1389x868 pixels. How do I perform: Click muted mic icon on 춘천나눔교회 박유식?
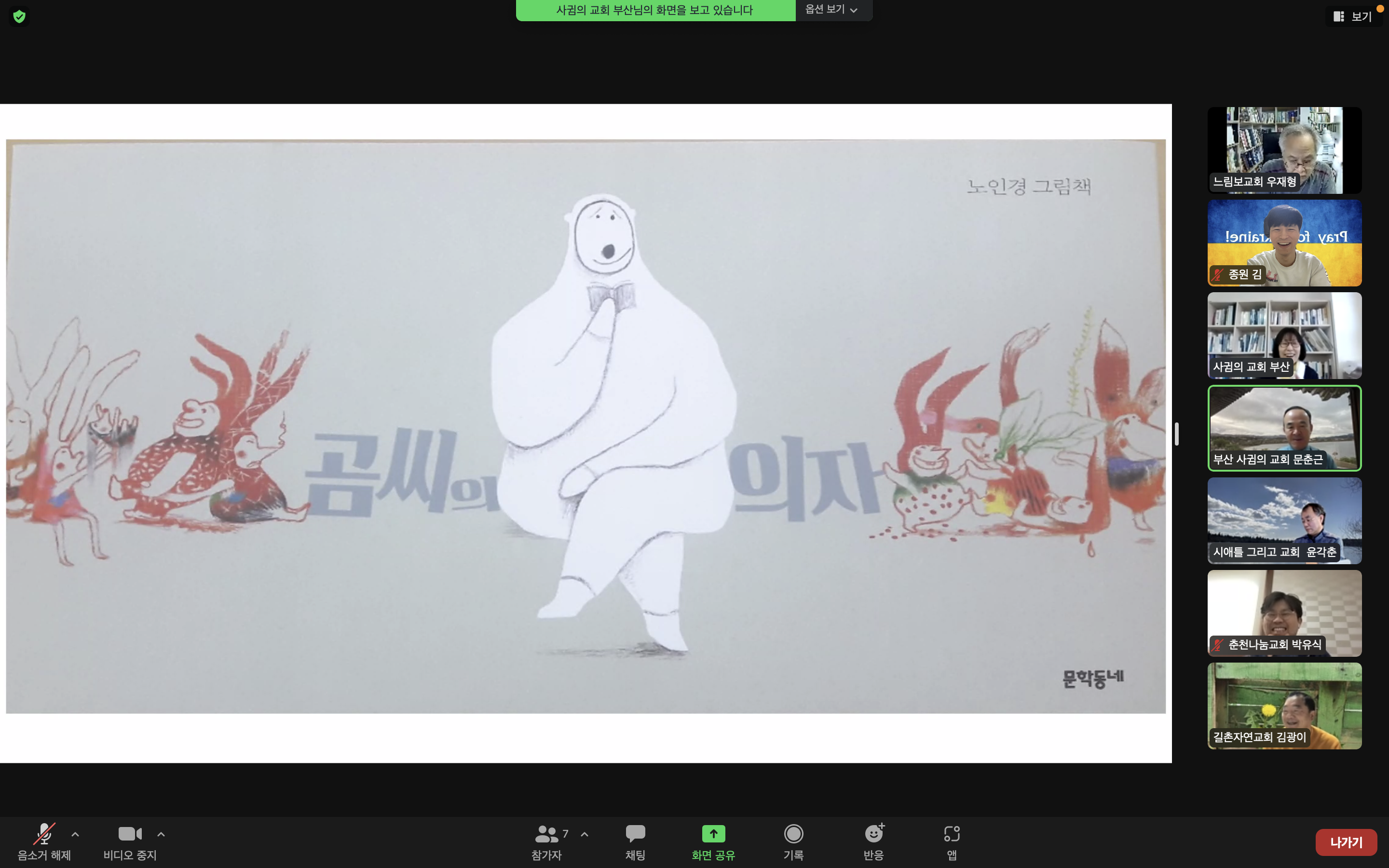click(x=1218, y=645)
